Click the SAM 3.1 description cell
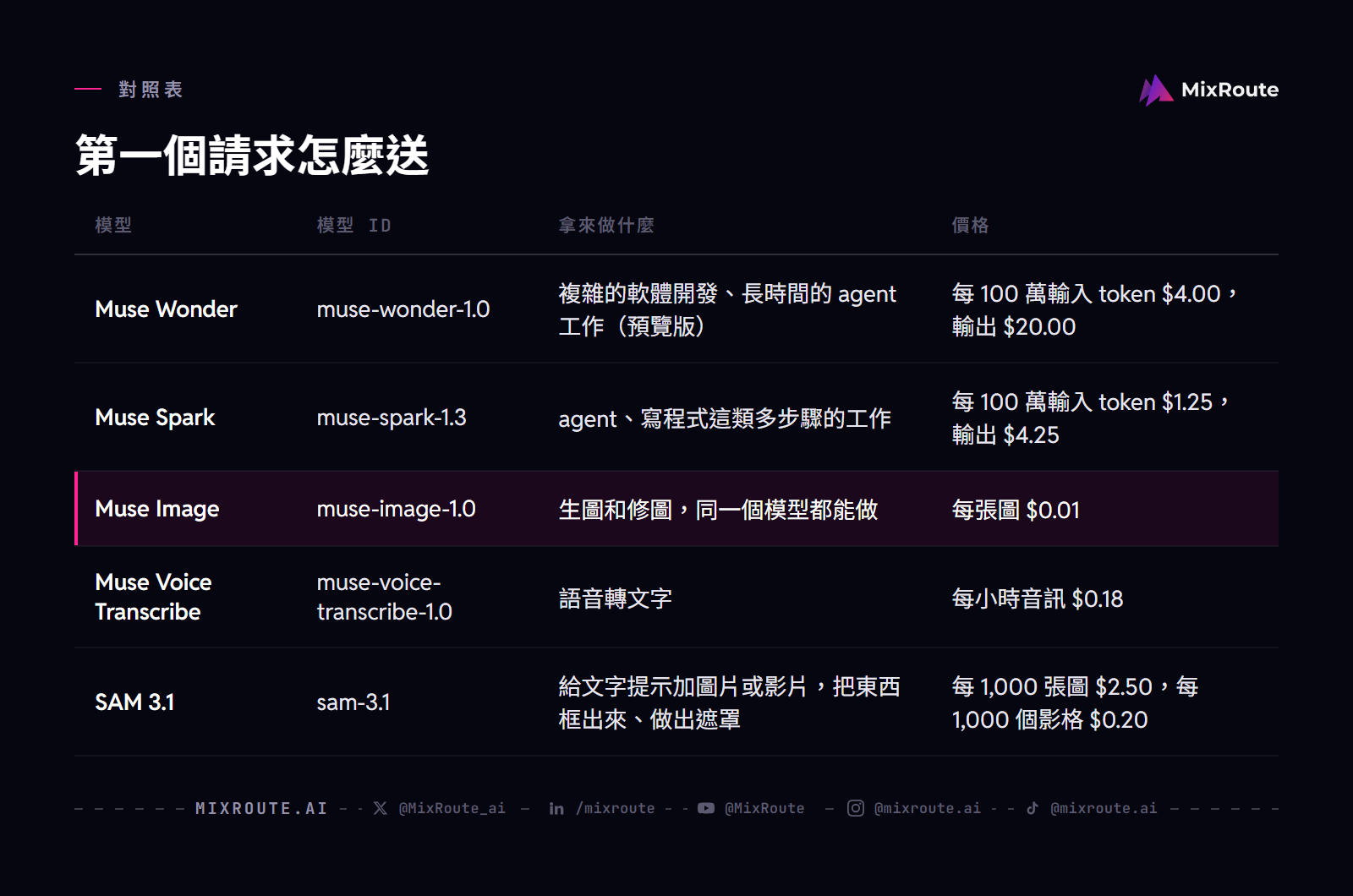The height and width of the screenshot is (896, 1353). tap(729, 702)
